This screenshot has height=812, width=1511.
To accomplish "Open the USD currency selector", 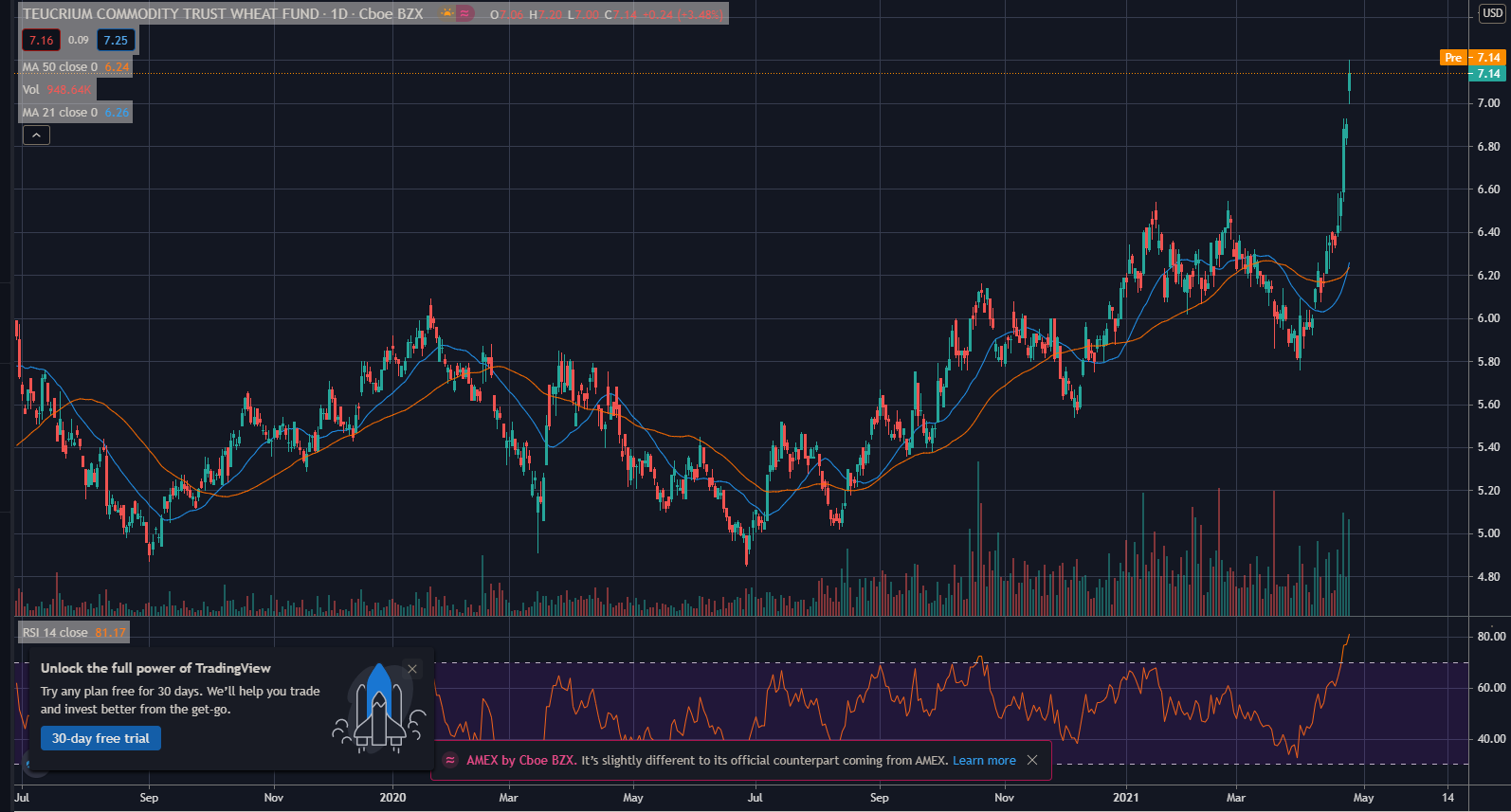I will (1492, 13).
